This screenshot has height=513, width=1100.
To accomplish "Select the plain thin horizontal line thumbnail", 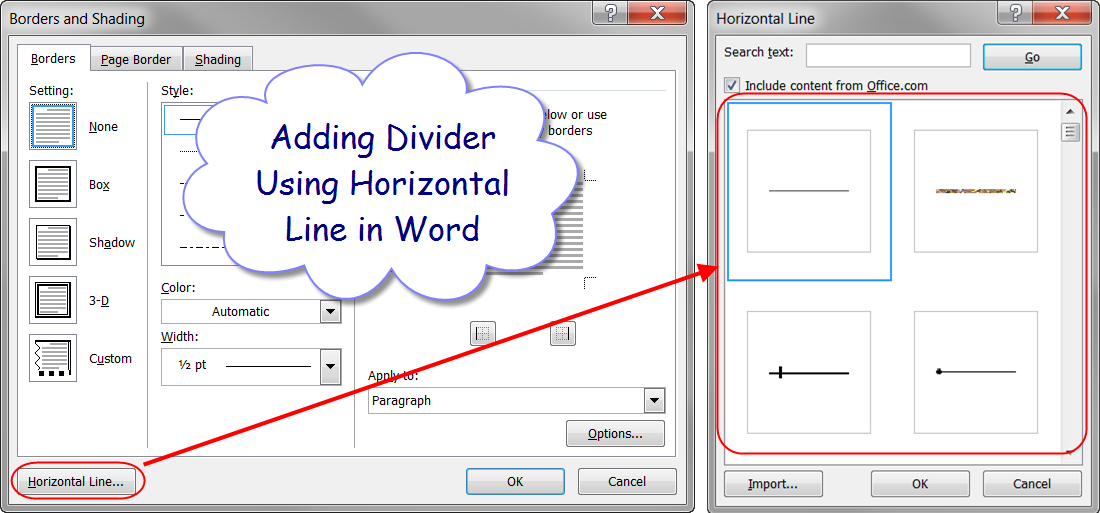I will pyautogui.click(x=809, y=191).
